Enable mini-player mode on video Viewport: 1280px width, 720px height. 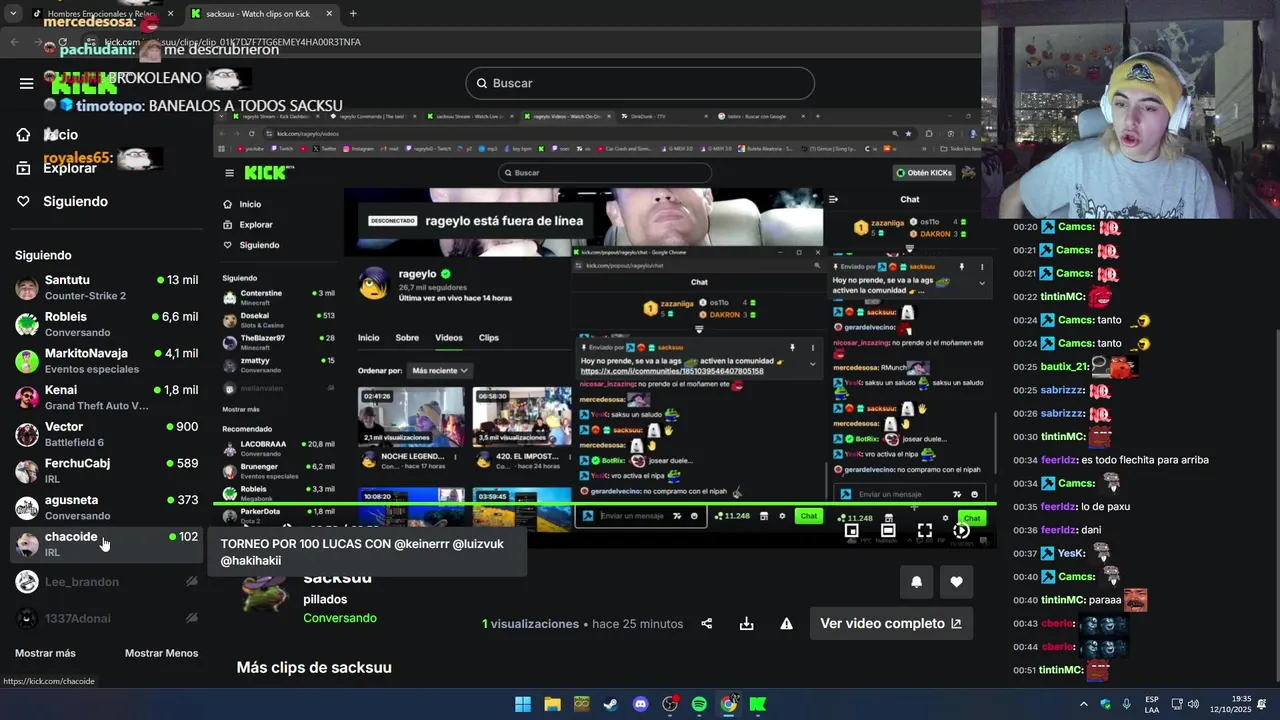tap(852, 531)
